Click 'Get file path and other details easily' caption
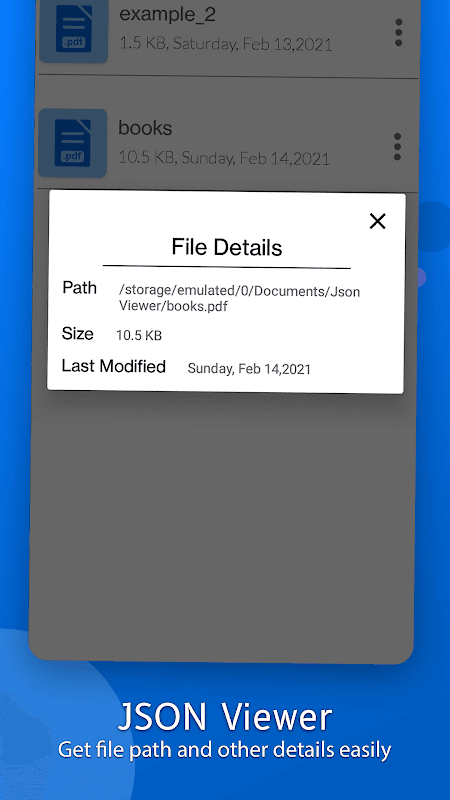 224,751
